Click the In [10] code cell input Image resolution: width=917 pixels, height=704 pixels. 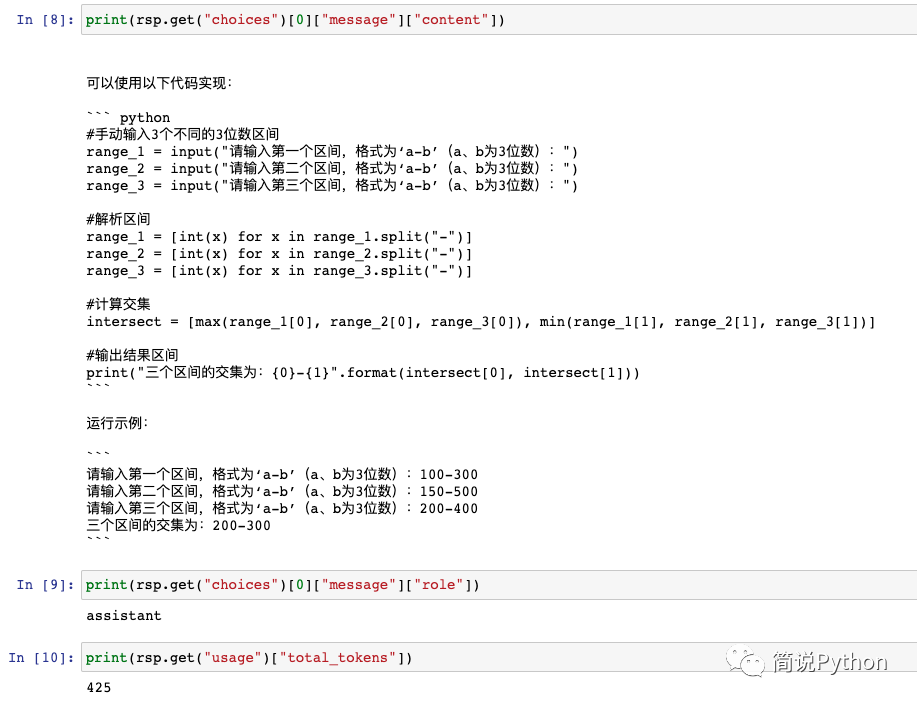point(499,658)
